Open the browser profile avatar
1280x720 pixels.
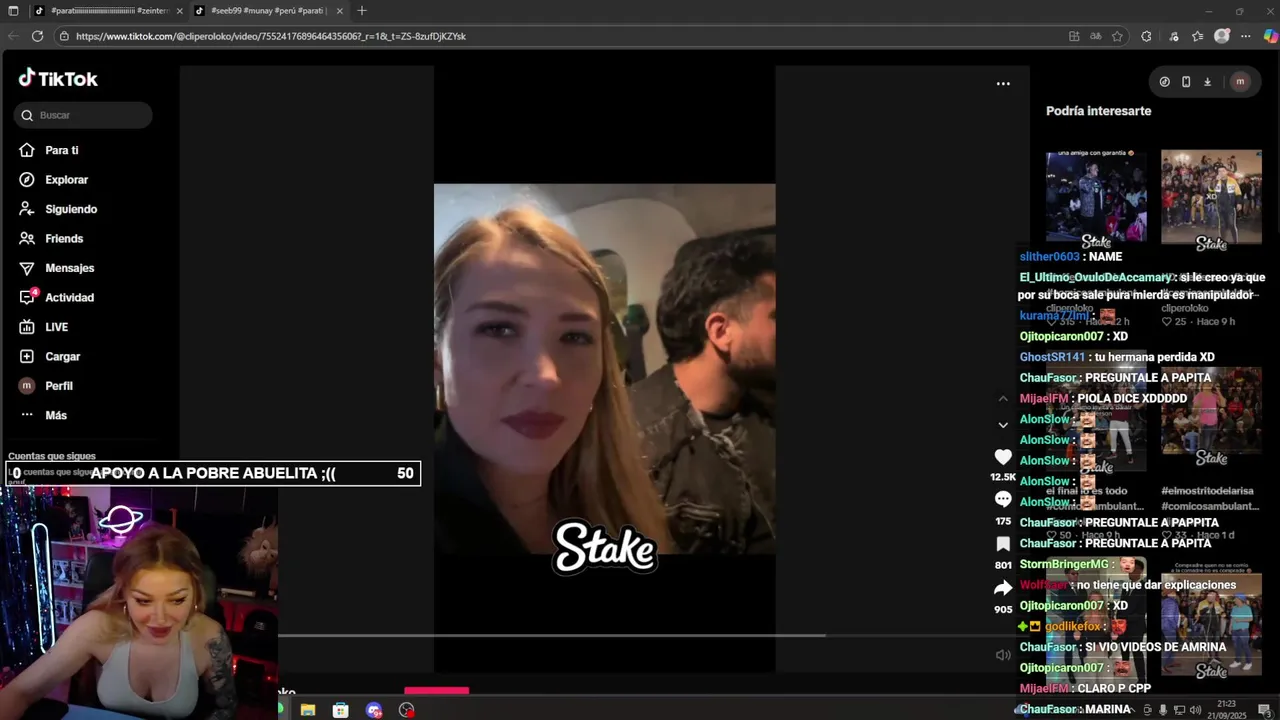(x=1221, y=36)
